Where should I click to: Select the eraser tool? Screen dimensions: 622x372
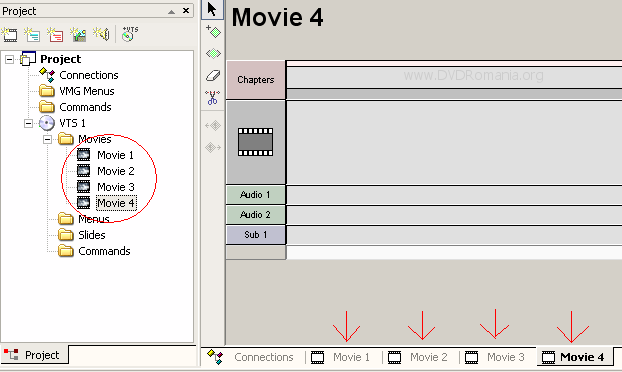(213, 75)
